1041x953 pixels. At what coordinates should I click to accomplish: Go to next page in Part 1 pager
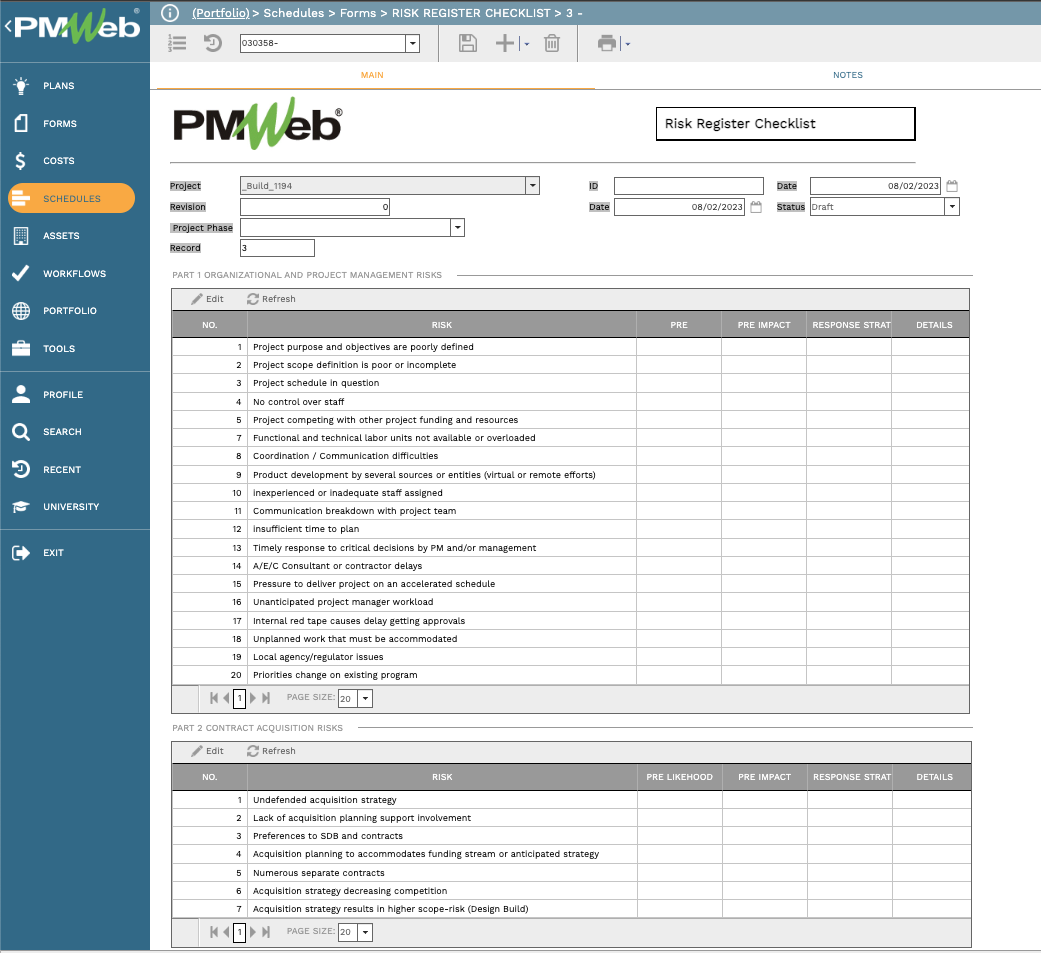click(x=253, y=698)
